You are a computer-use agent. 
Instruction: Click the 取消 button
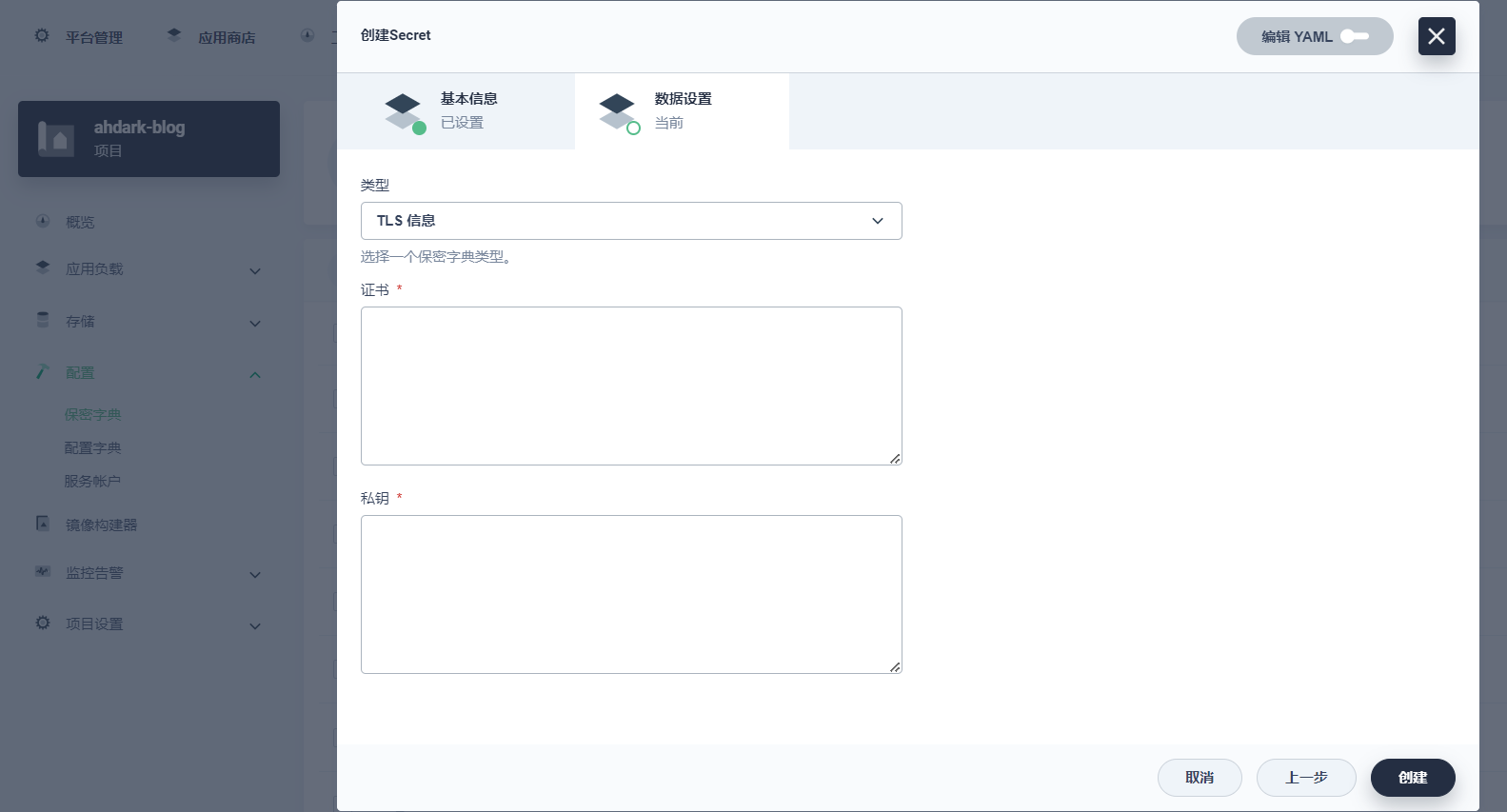click(x=1199, y=778)
